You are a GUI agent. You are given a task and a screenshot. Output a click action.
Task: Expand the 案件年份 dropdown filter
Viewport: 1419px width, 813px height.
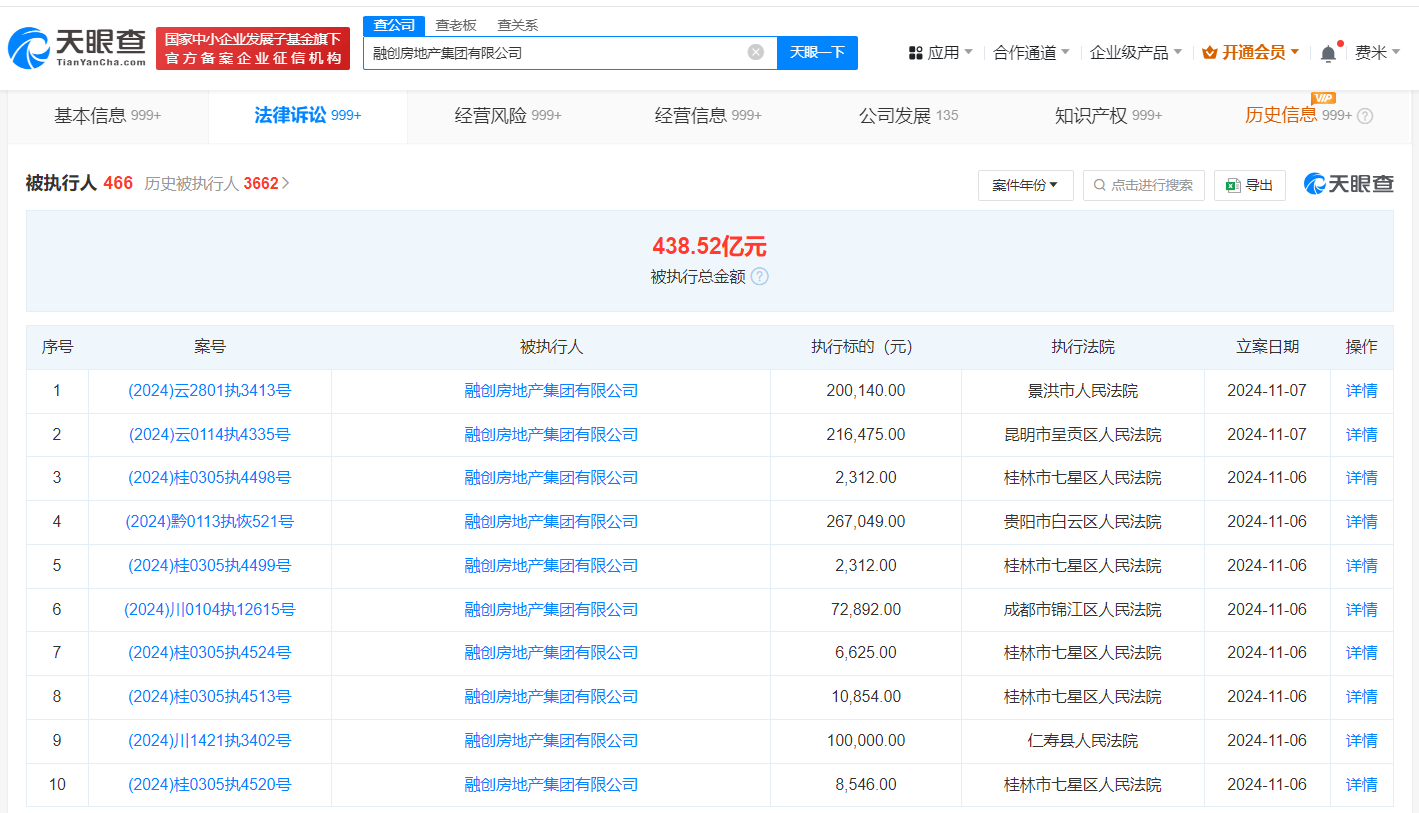[x=1025, y=185]
